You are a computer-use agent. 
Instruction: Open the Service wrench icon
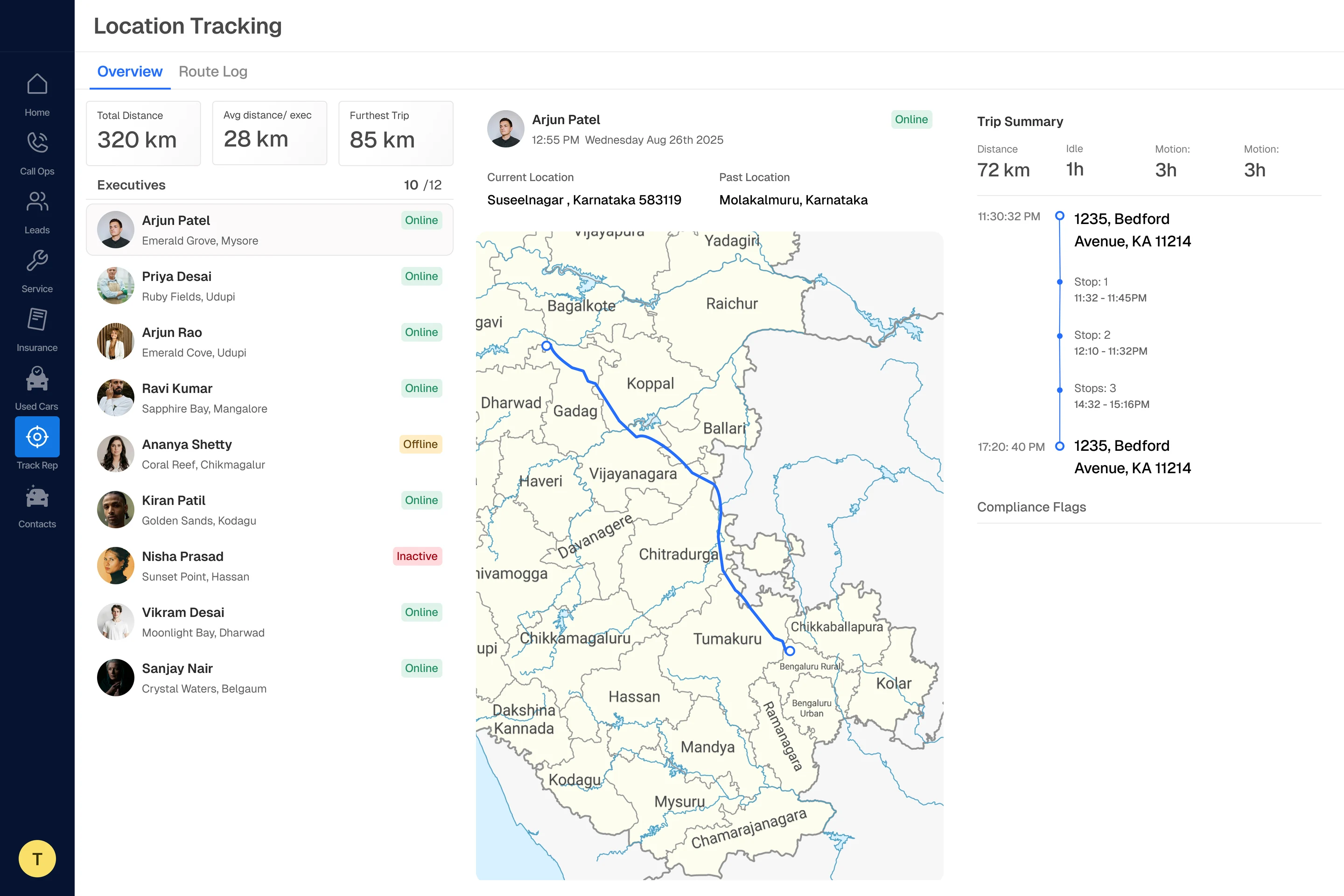37,260
